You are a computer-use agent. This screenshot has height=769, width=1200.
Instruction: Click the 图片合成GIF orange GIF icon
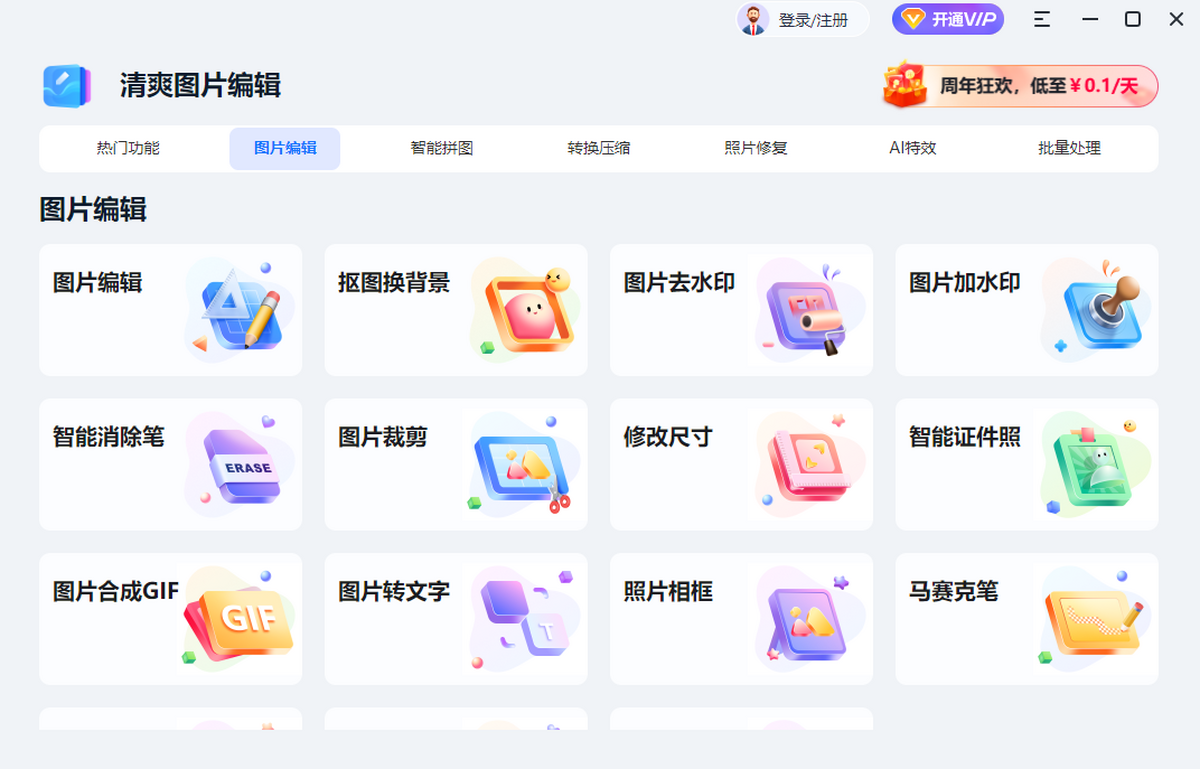(240, 618)
